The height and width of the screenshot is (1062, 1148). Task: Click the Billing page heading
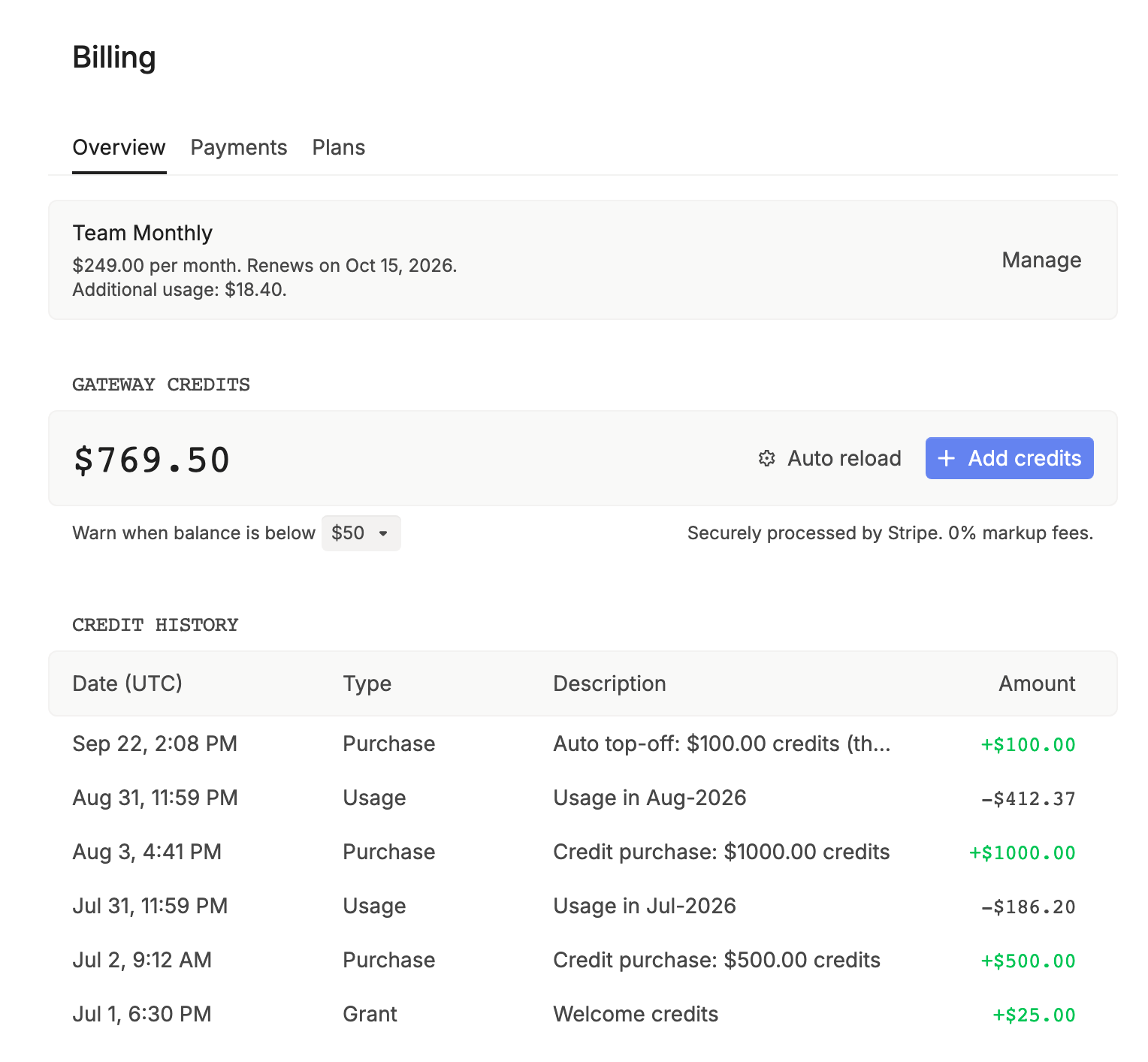(x=114, y=58)
